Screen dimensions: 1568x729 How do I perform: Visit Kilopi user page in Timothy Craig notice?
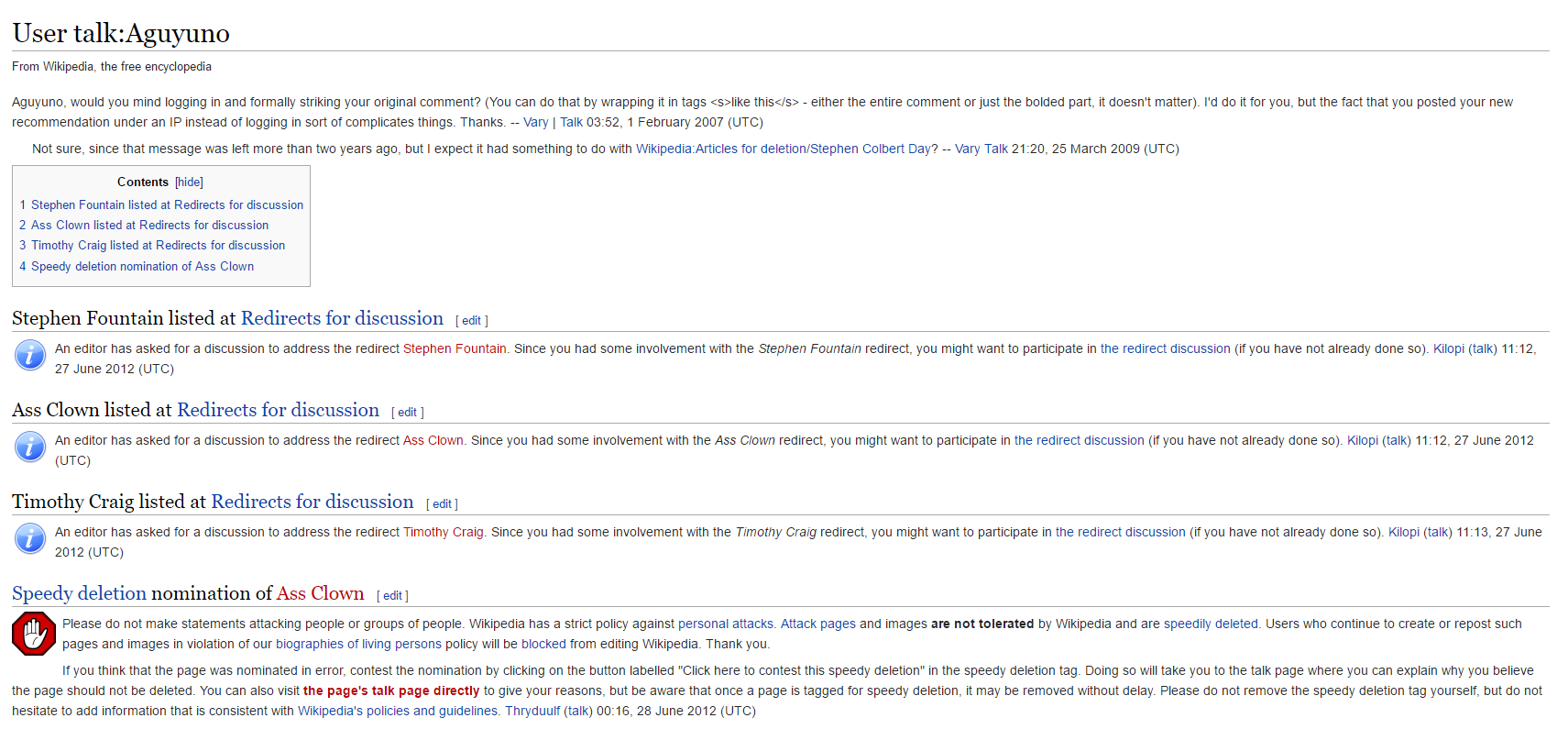pyautogui.click(x=1404, y=532)
